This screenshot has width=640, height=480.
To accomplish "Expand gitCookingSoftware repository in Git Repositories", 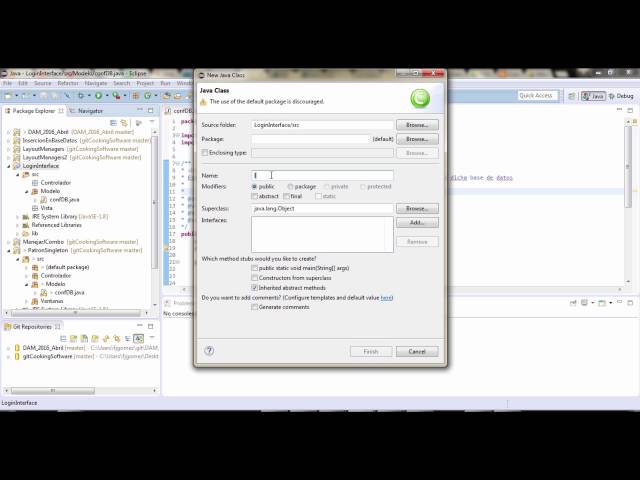I will (9, 357).
